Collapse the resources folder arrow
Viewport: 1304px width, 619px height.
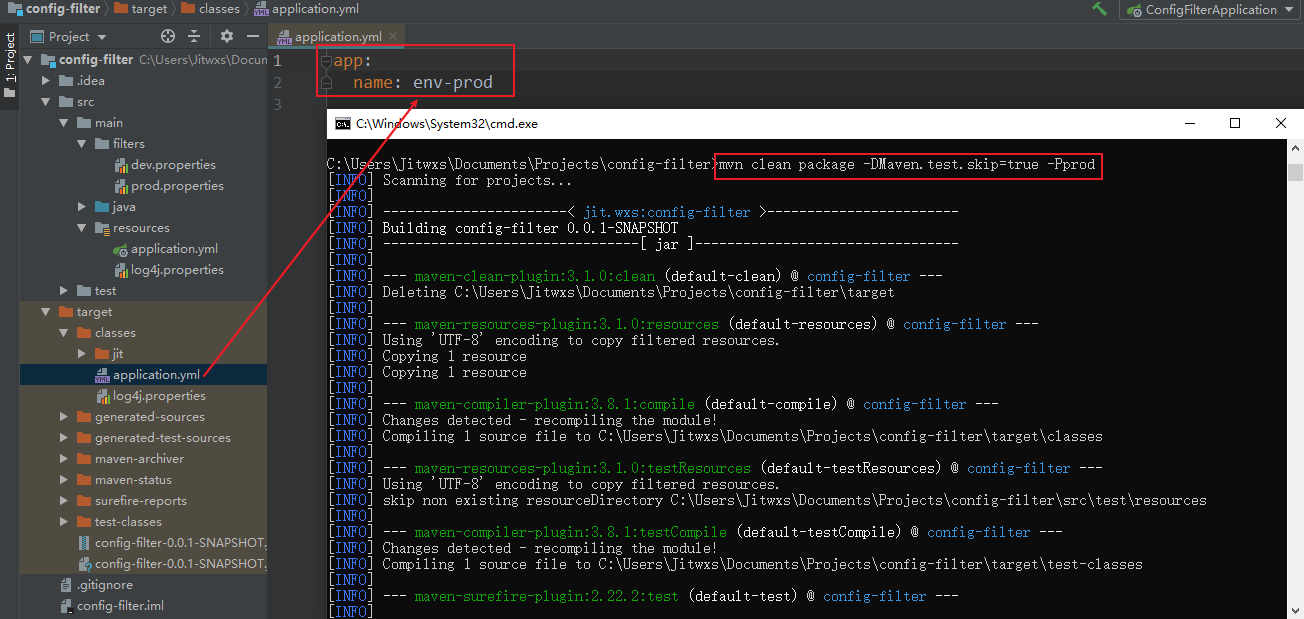[x=82, y=228]
